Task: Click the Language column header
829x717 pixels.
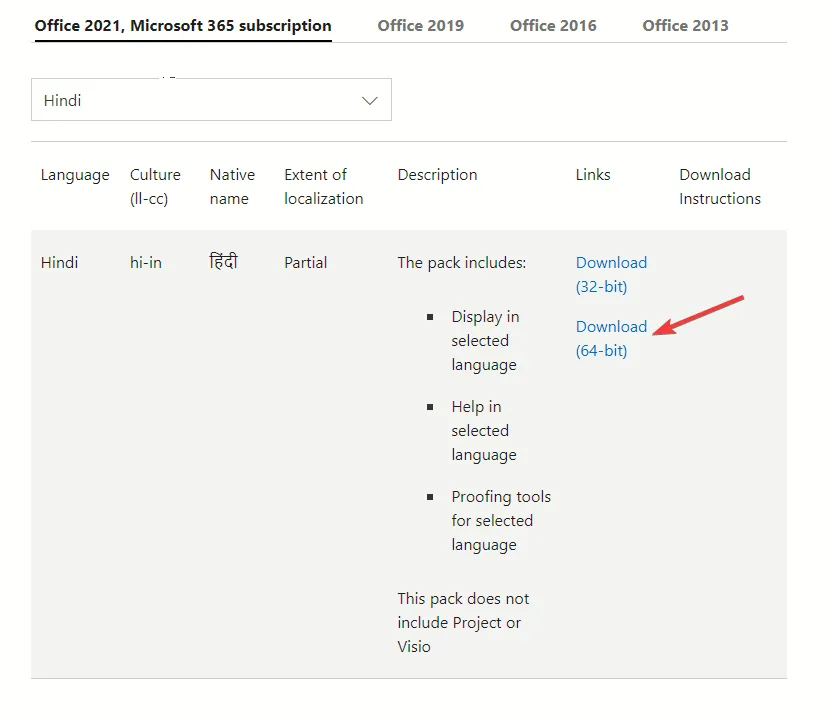Action: pos(75,174)
